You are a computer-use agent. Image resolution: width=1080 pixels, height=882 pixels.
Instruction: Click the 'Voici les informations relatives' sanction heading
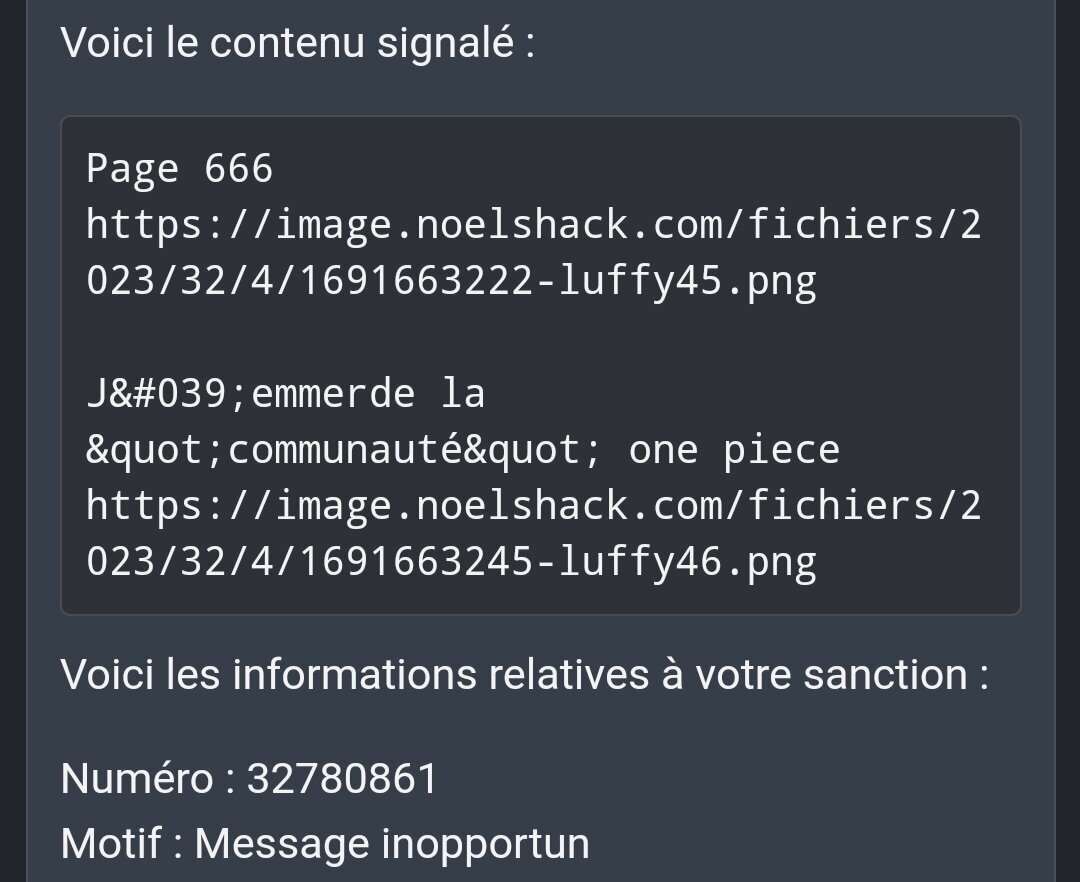coord(525,674)
